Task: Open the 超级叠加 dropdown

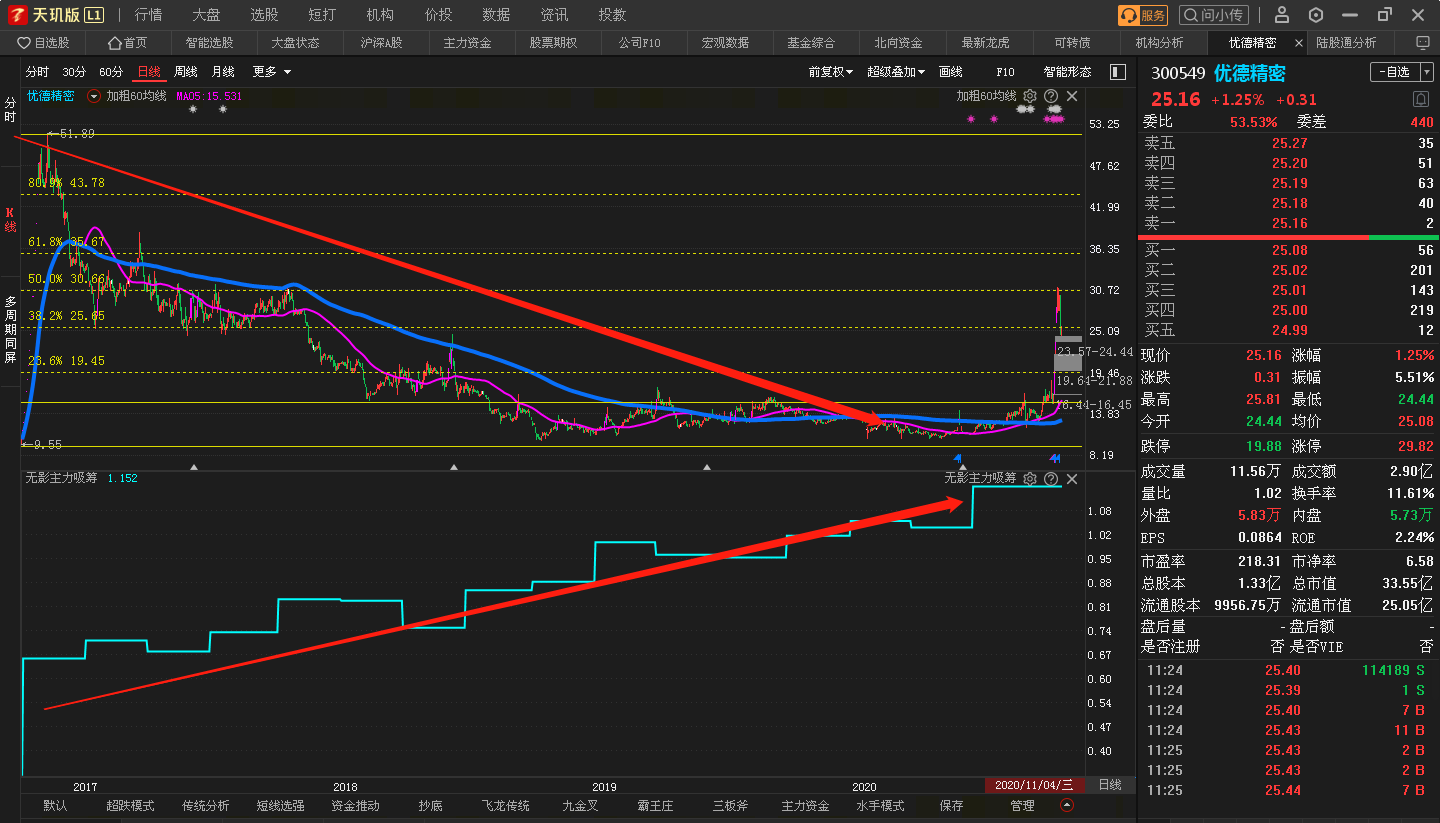Action: (896, 72)
